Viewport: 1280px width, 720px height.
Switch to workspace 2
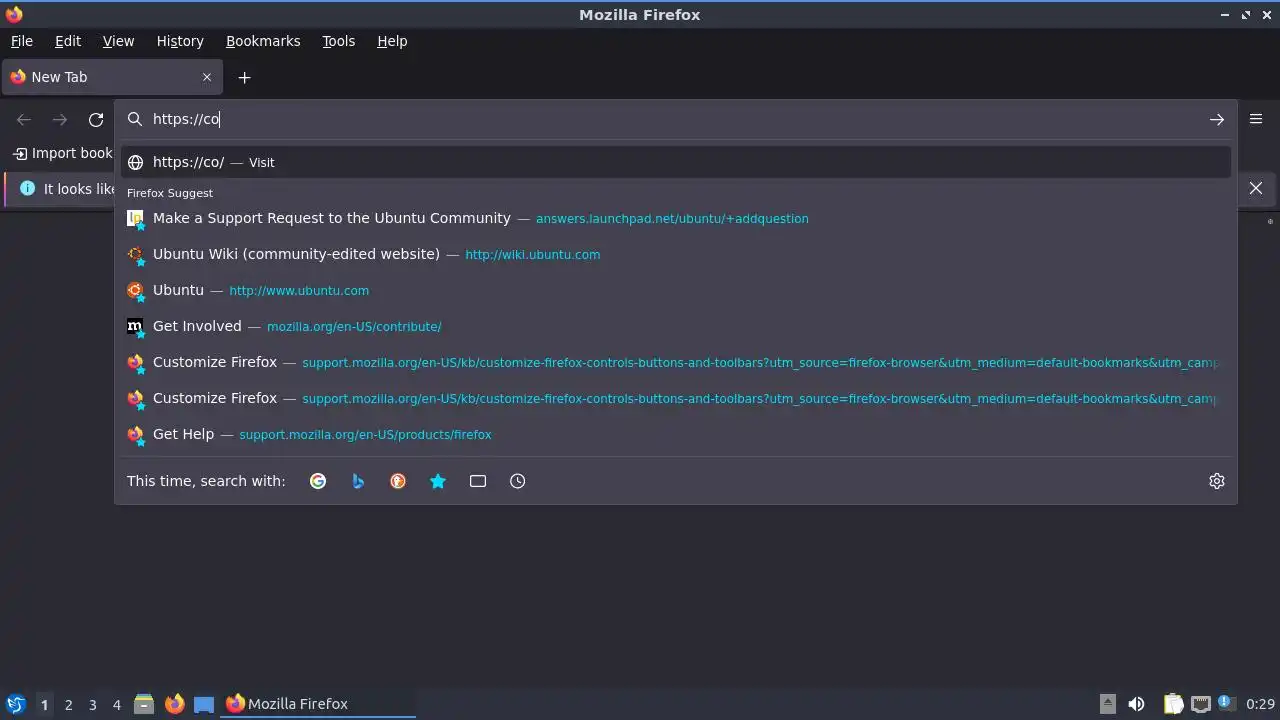click(x=68, y=704)
